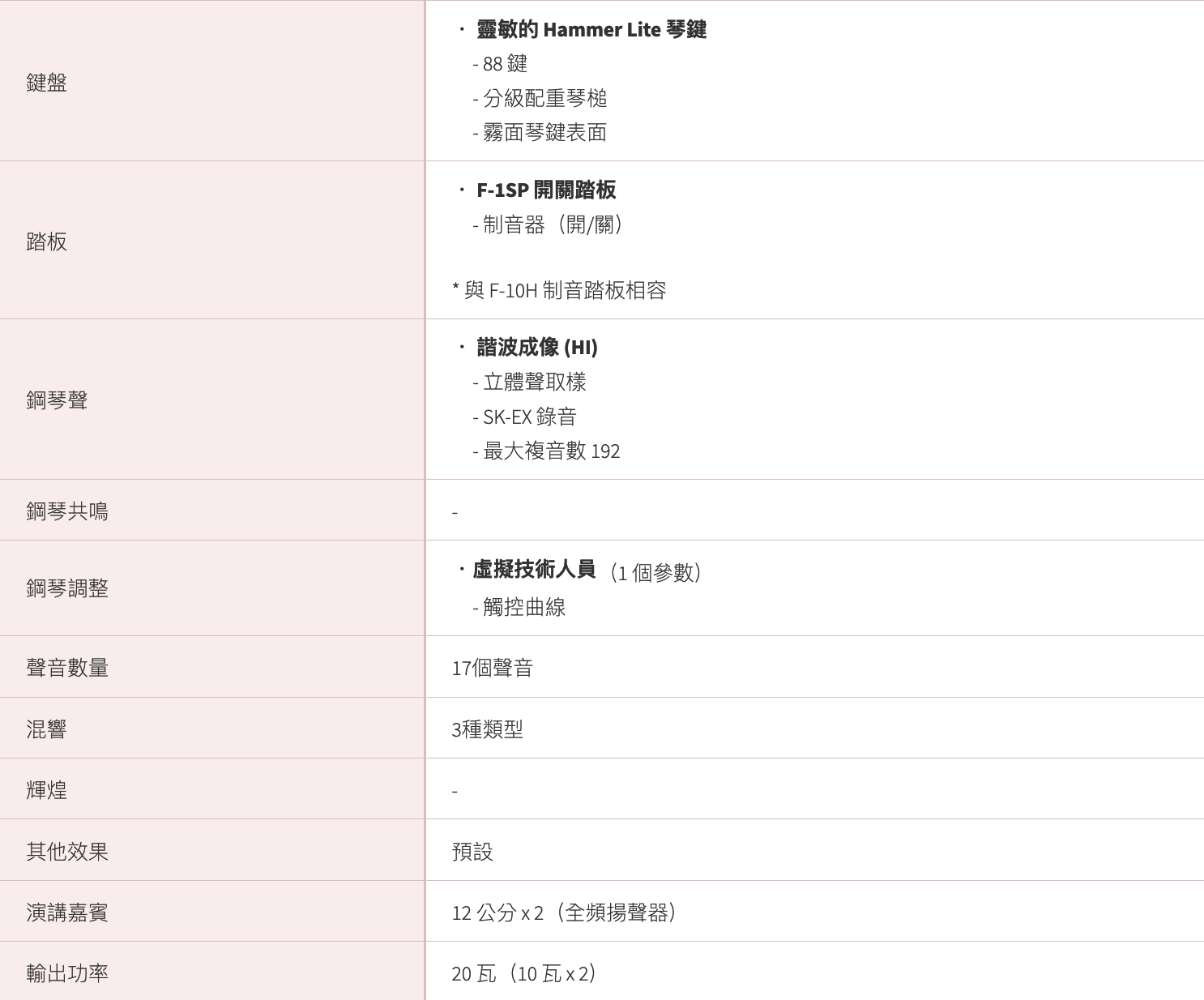Viewport: 1204px width, 1000px height.
Task: Click 分級配重琴槌 specification line
Action: [x=540, y=99]
